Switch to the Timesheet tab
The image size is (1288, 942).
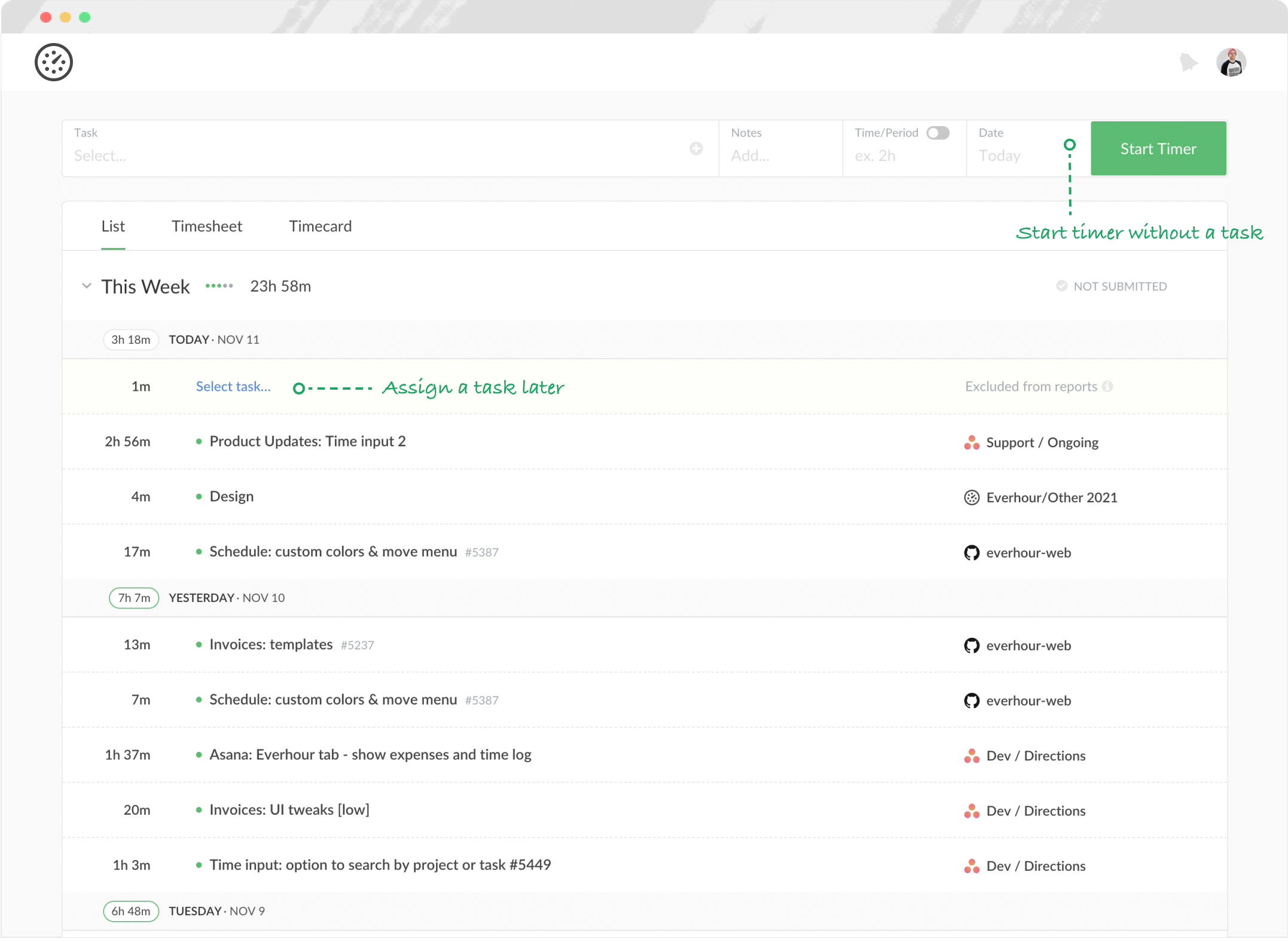tap(207, 227)
